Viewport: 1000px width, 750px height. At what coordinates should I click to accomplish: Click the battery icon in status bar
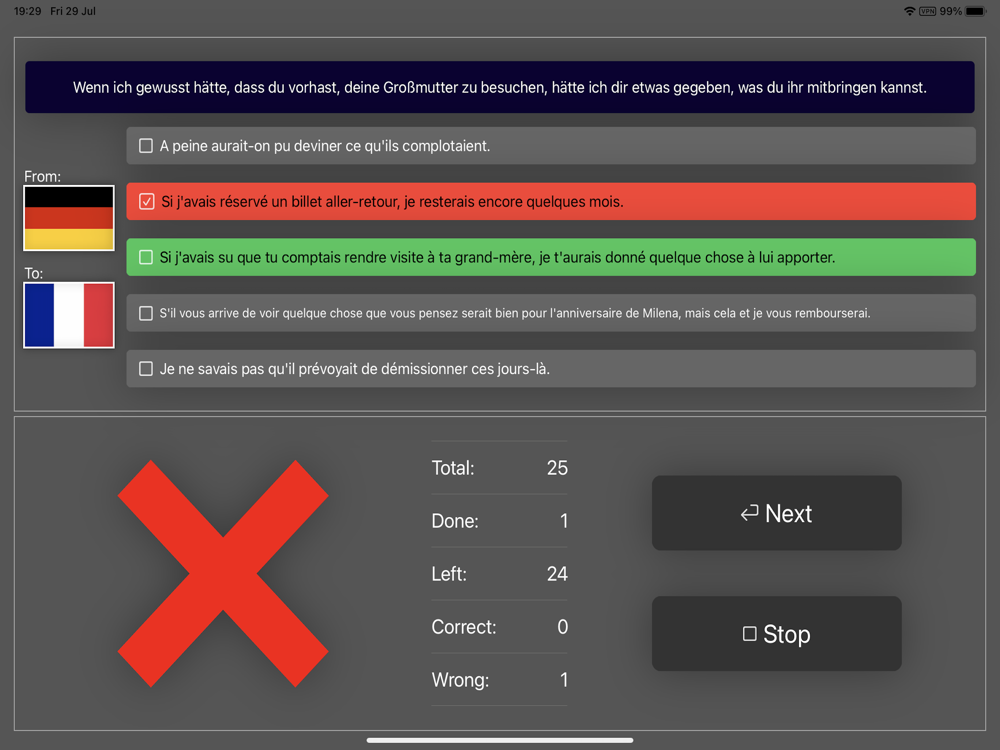[976, 11]
